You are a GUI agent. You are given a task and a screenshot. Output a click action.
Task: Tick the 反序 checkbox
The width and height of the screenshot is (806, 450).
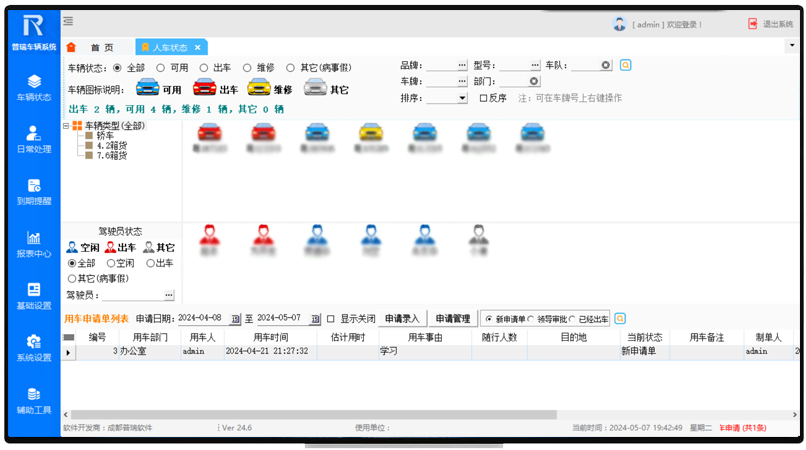point(483,98)
